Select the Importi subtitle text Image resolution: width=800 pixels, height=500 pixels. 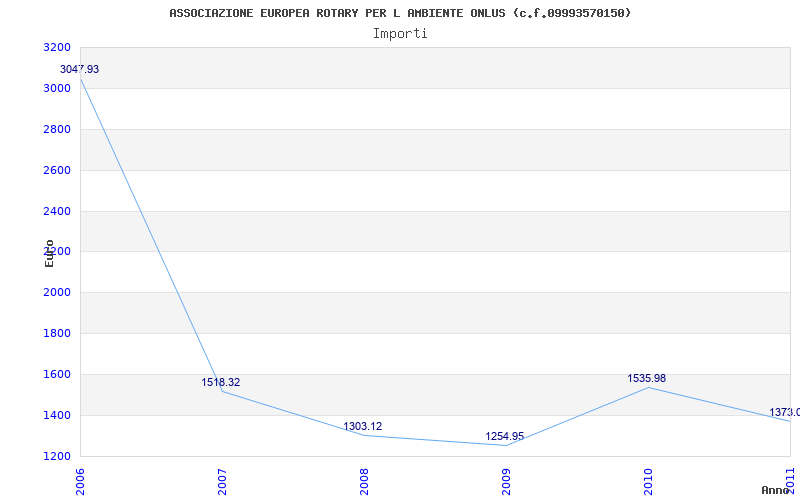pyautogui.click(x=400, y=34)
